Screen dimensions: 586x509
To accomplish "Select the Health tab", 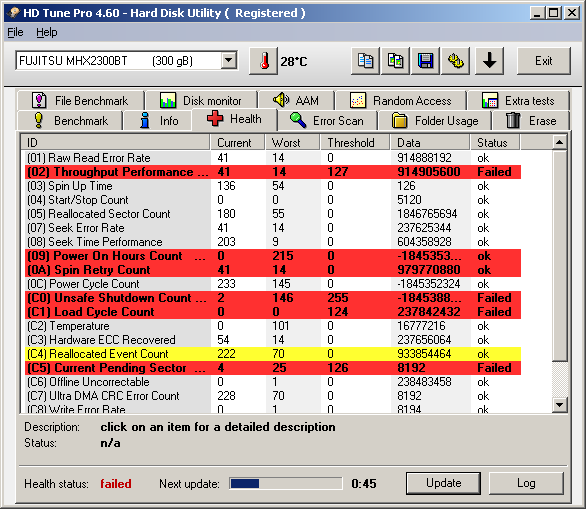I will coord(234,119).
